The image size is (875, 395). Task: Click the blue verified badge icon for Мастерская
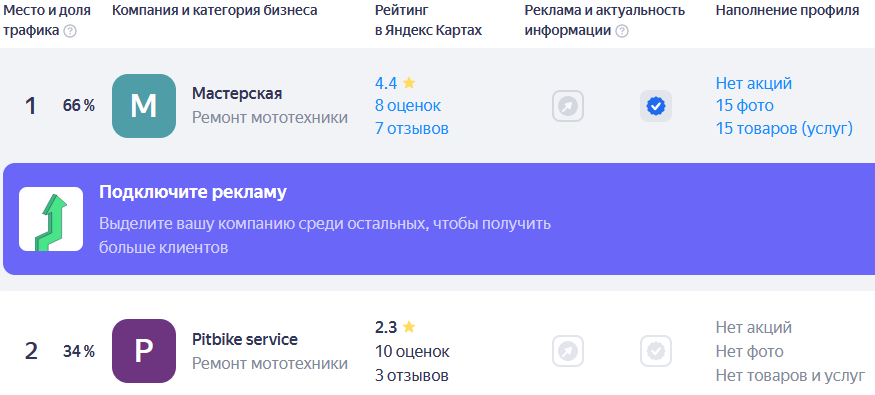click(656, 106)
